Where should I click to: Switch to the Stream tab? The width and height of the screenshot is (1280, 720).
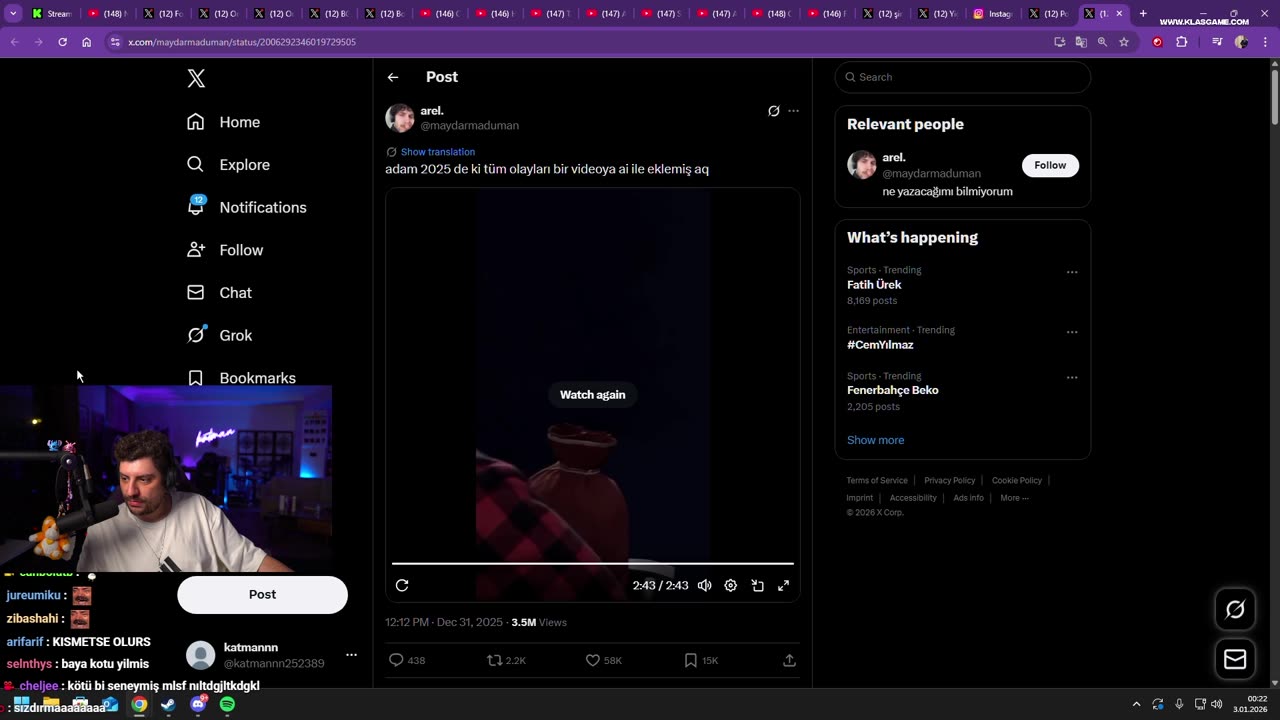51,14
